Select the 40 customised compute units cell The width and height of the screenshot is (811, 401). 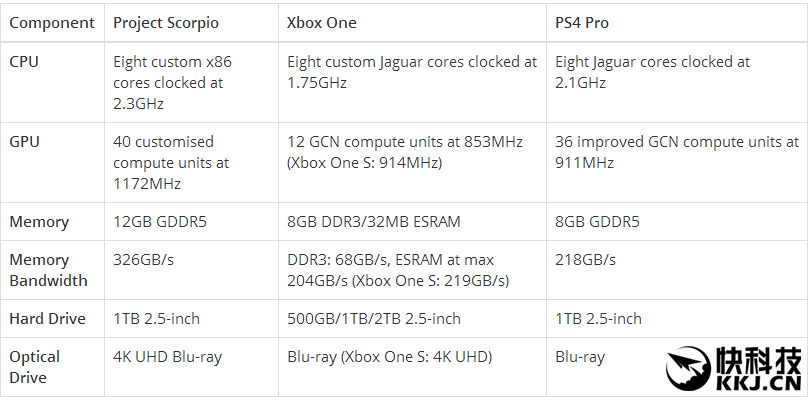coord(171,162)
